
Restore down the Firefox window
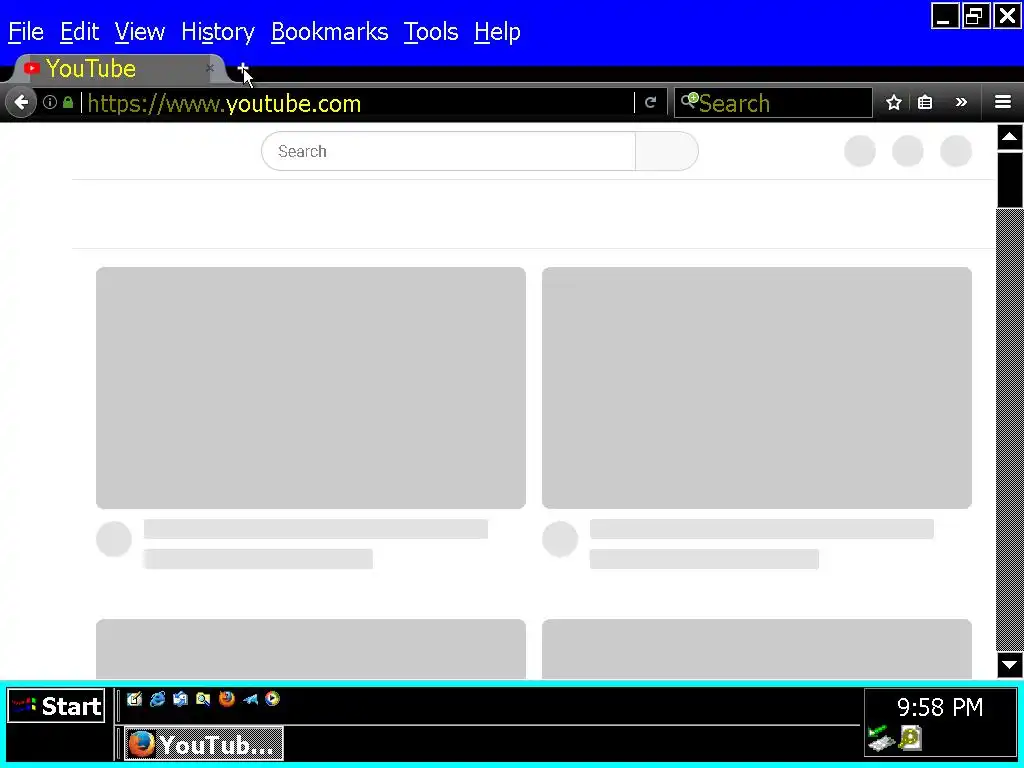coord(974,16)
